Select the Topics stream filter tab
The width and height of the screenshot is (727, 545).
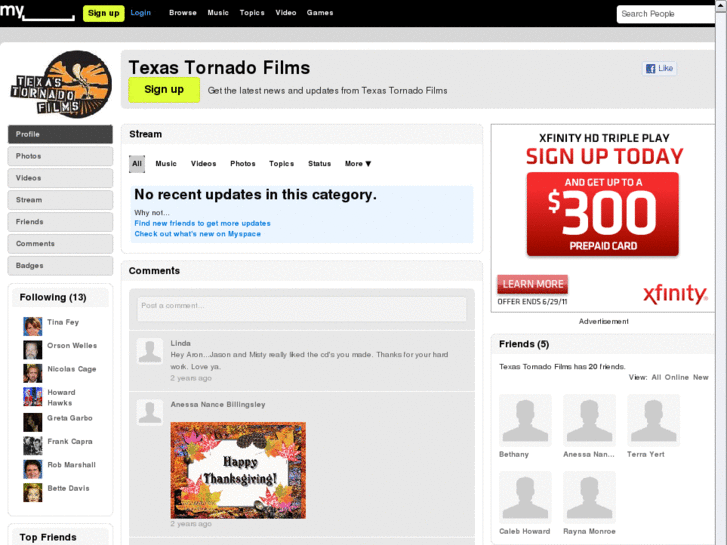(x=281, y=164)
